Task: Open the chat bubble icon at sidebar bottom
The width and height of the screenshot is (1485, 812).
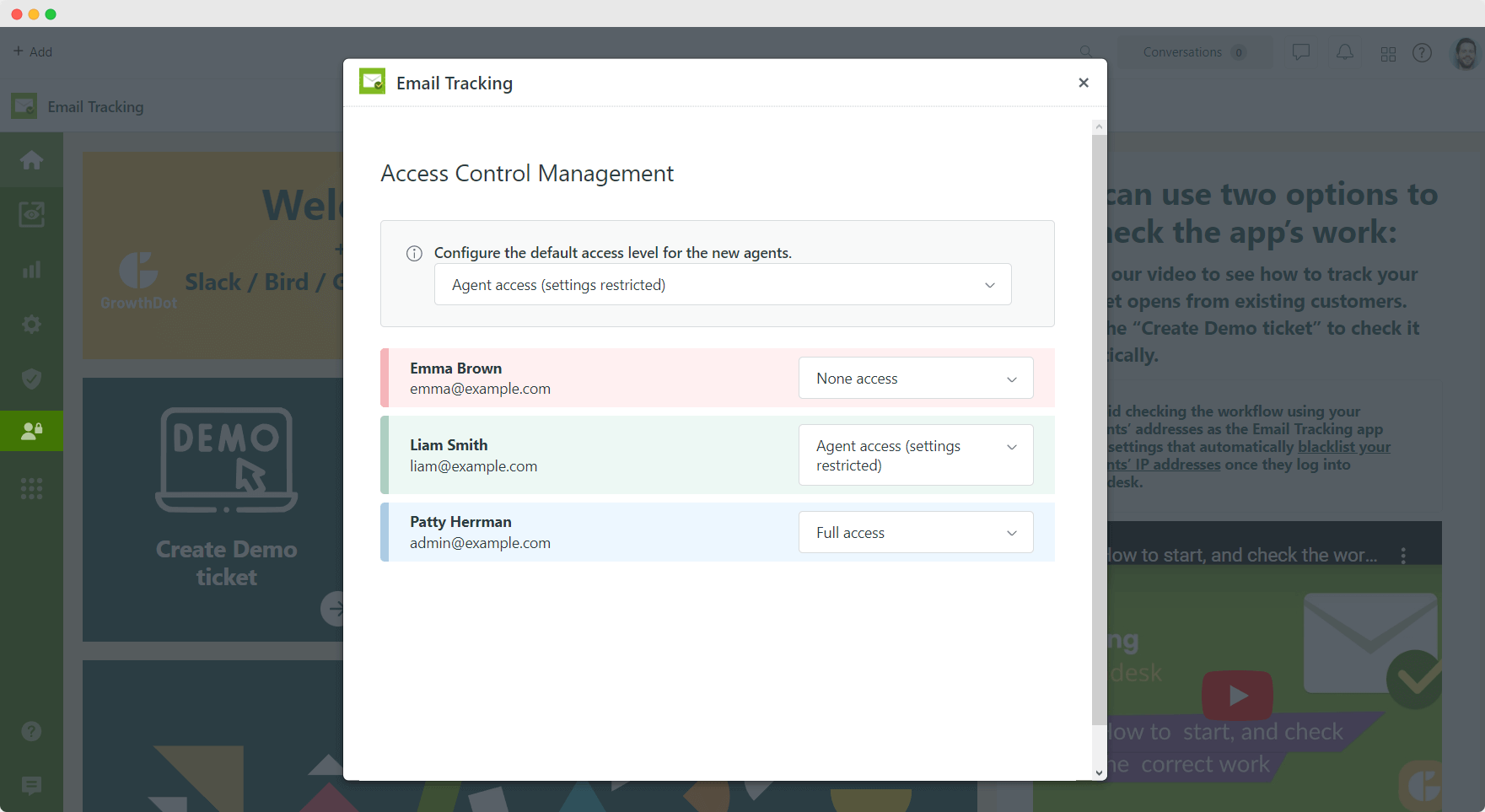Action: [x=31, y=786]
